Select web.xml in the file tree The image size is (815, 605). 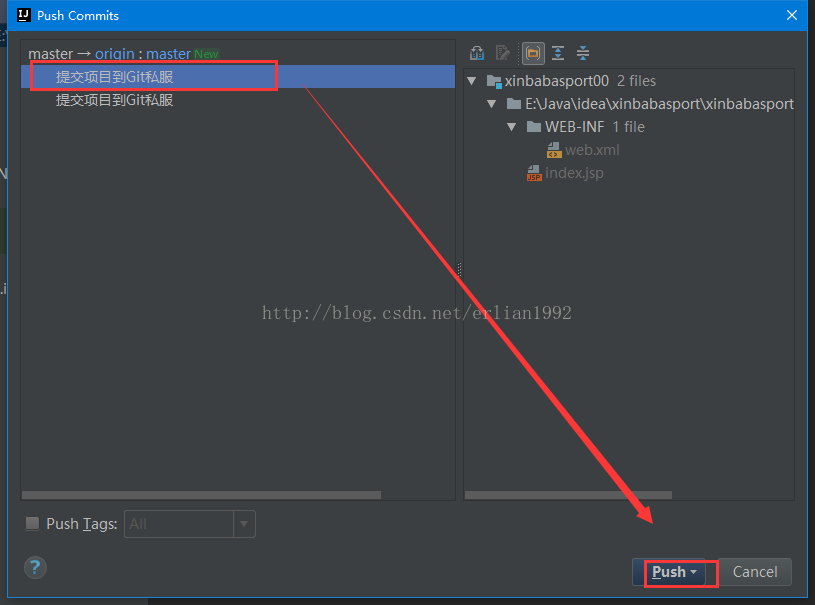click(x=592, y=150)
